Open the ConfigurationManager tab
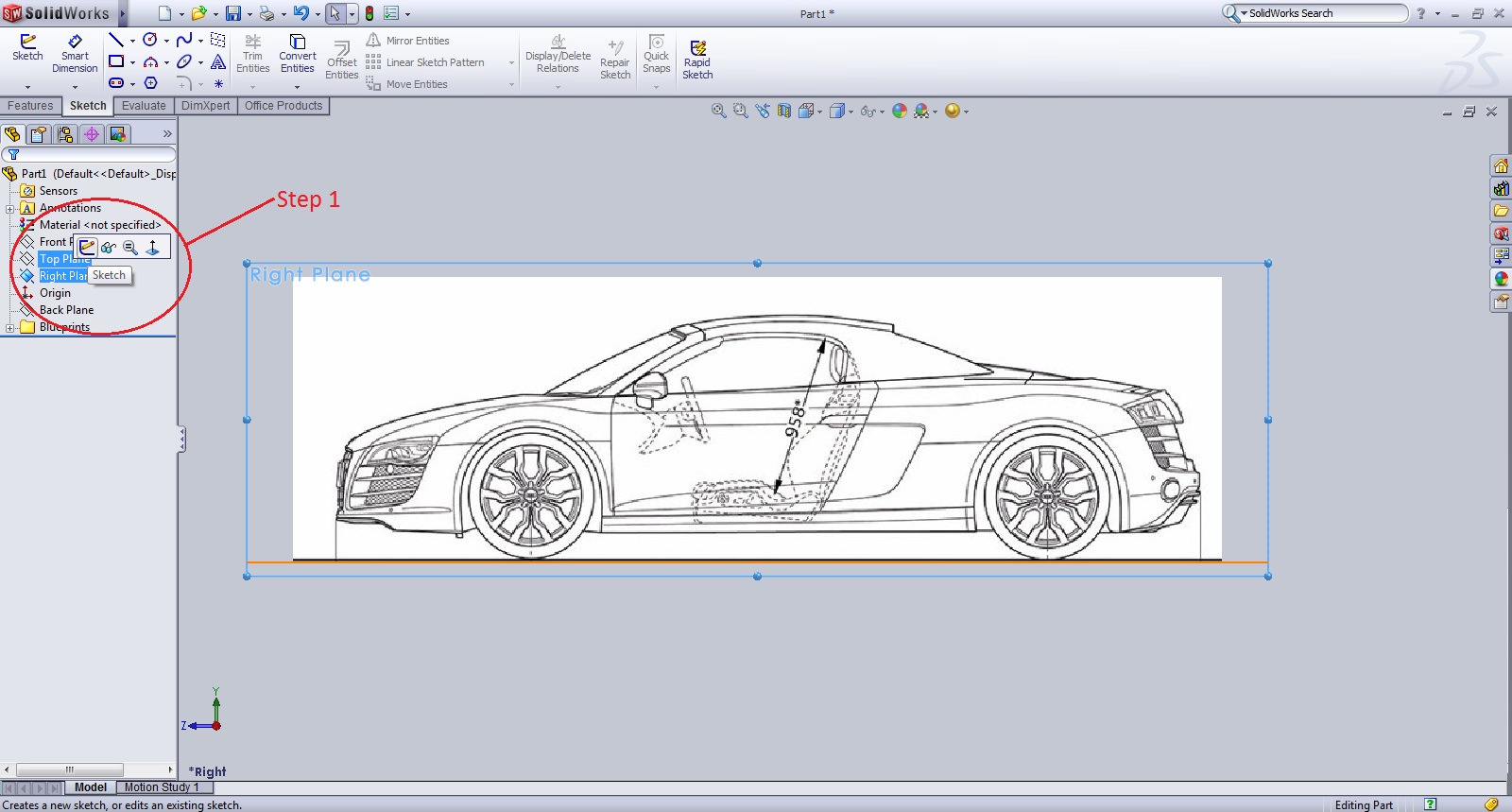Screen dimensions: 1512x812 coord(65,134)
